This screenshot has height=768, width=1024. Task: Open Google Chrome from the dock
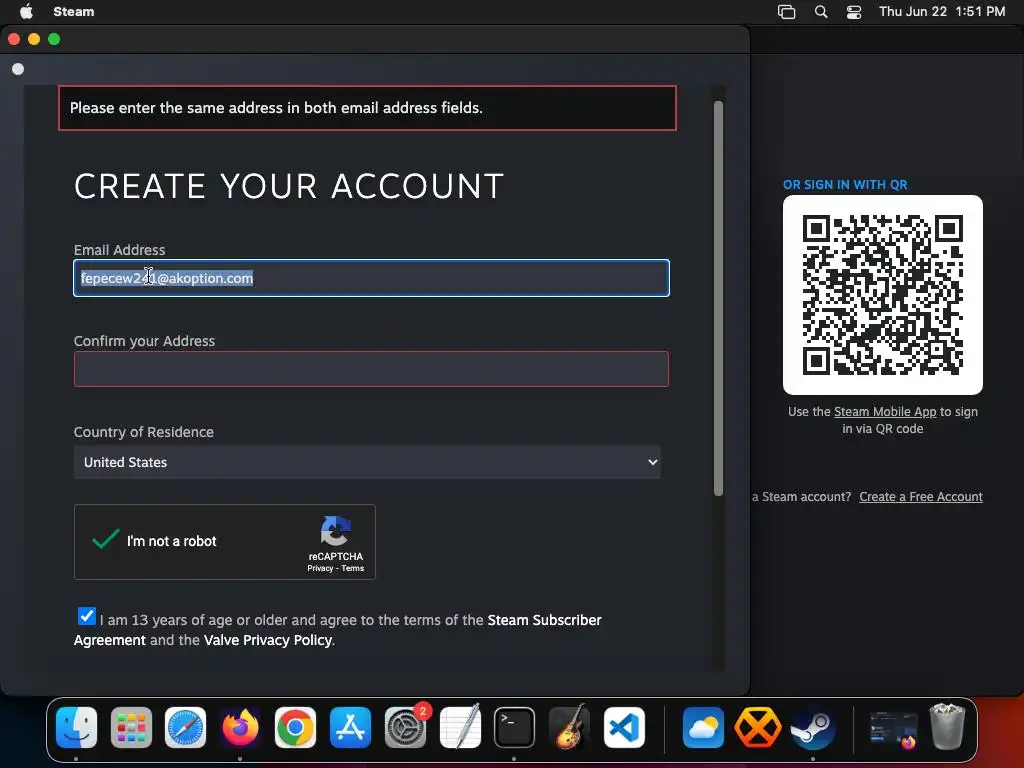click(x=295, y=727)
